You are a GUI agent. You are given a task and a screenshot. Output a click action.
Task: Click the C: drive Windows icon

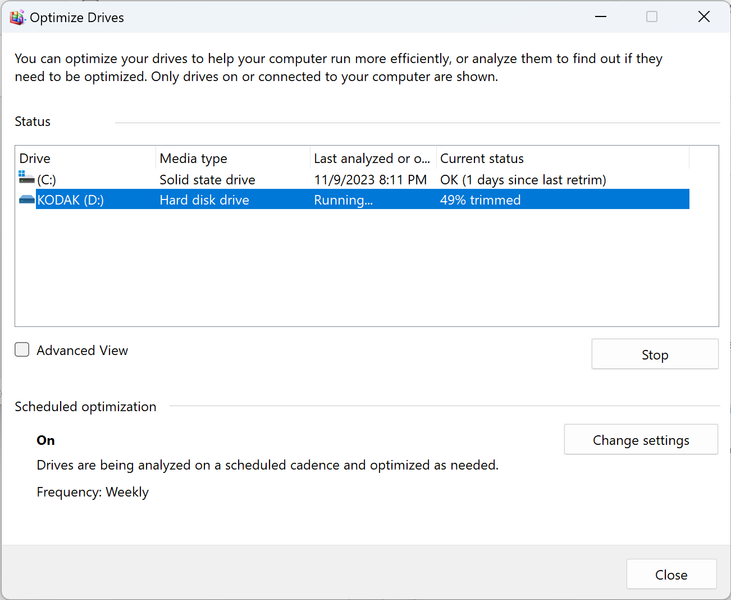(x=26, y=179)
